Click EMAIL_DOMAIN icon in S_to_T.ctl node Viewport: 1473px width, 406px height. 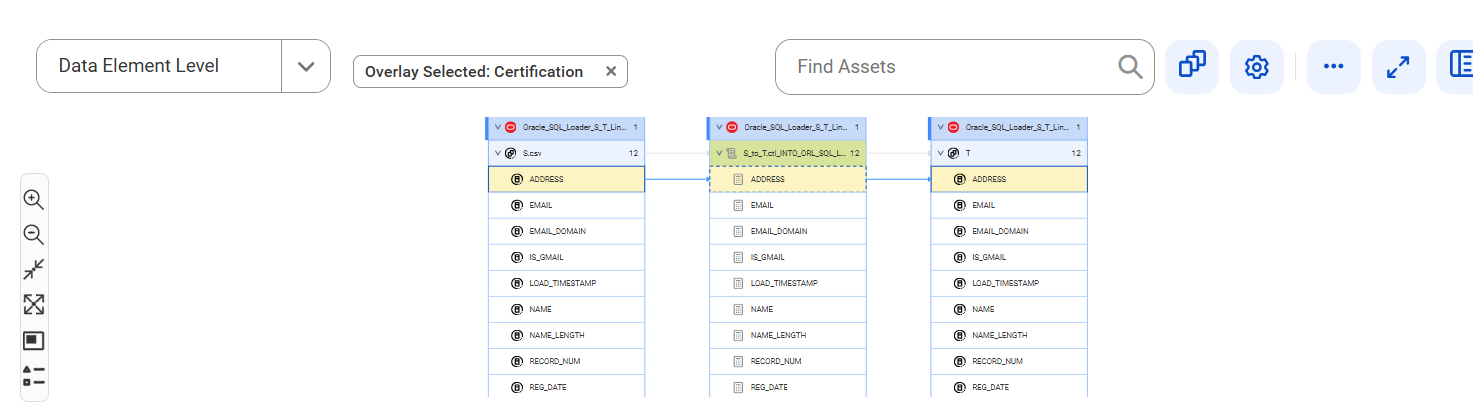click(x=738, y=231)
